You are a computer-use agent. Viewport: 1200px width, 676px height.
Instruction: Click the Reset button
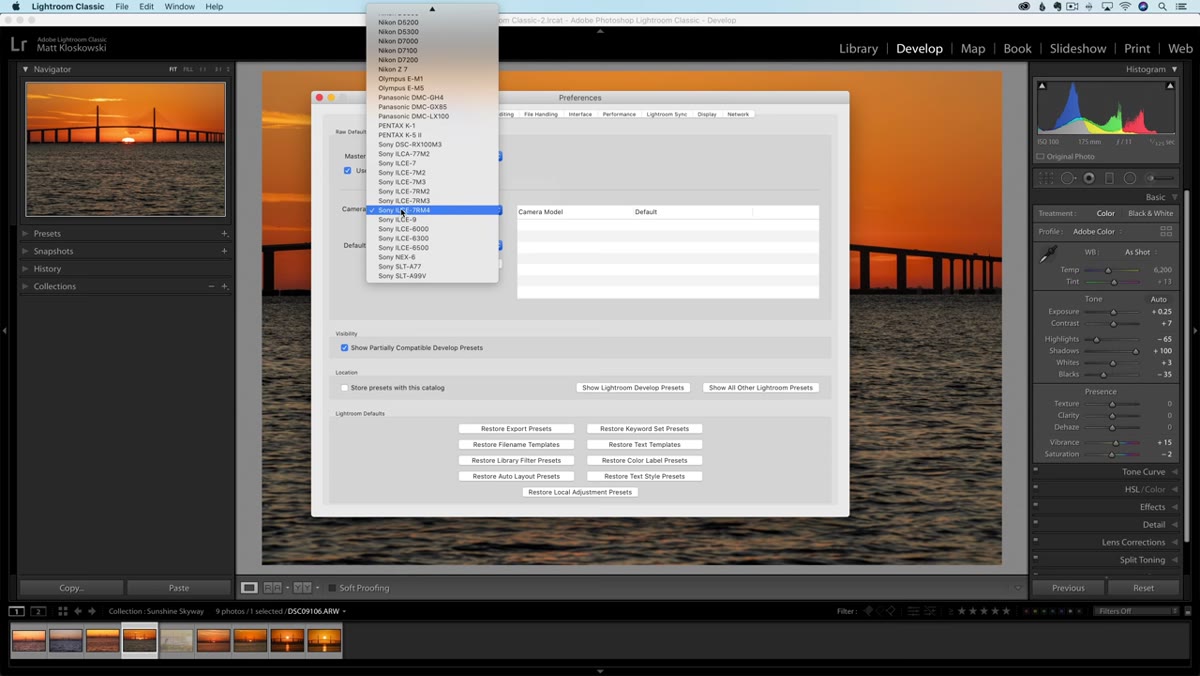point(1143,588)
